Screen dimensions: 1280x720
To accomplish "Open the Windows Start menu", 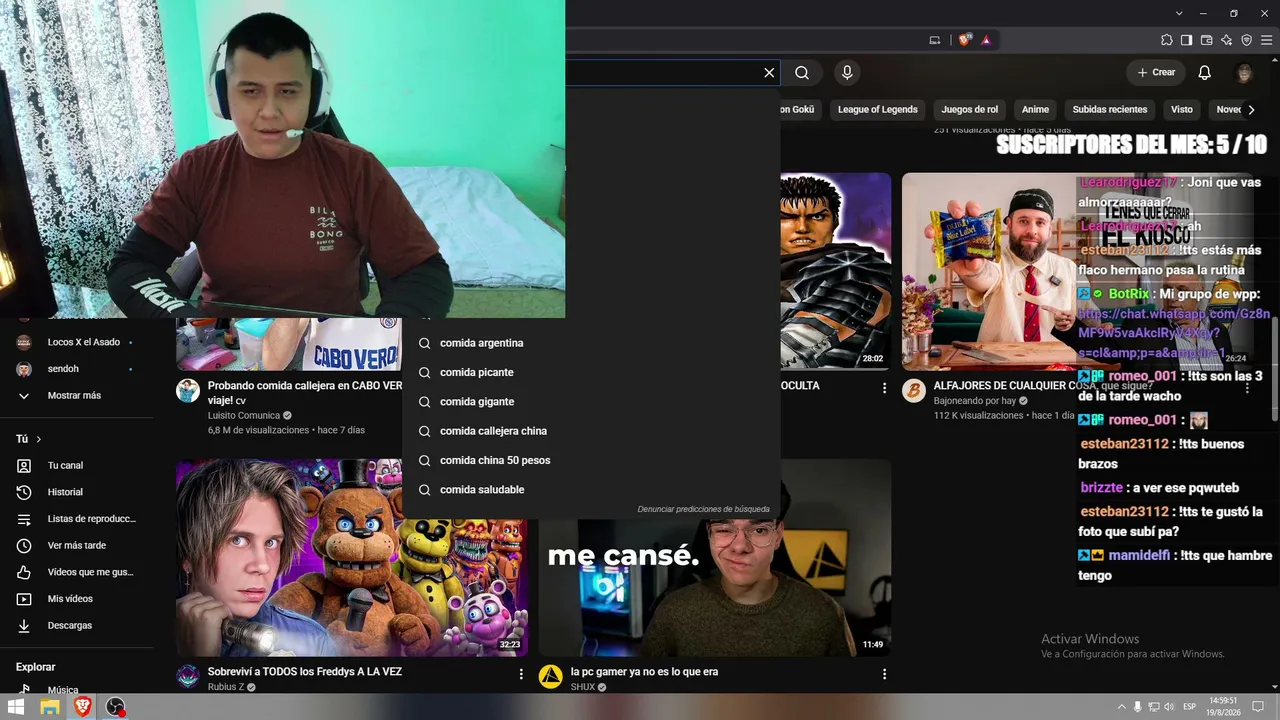I will tap(17, 707).
